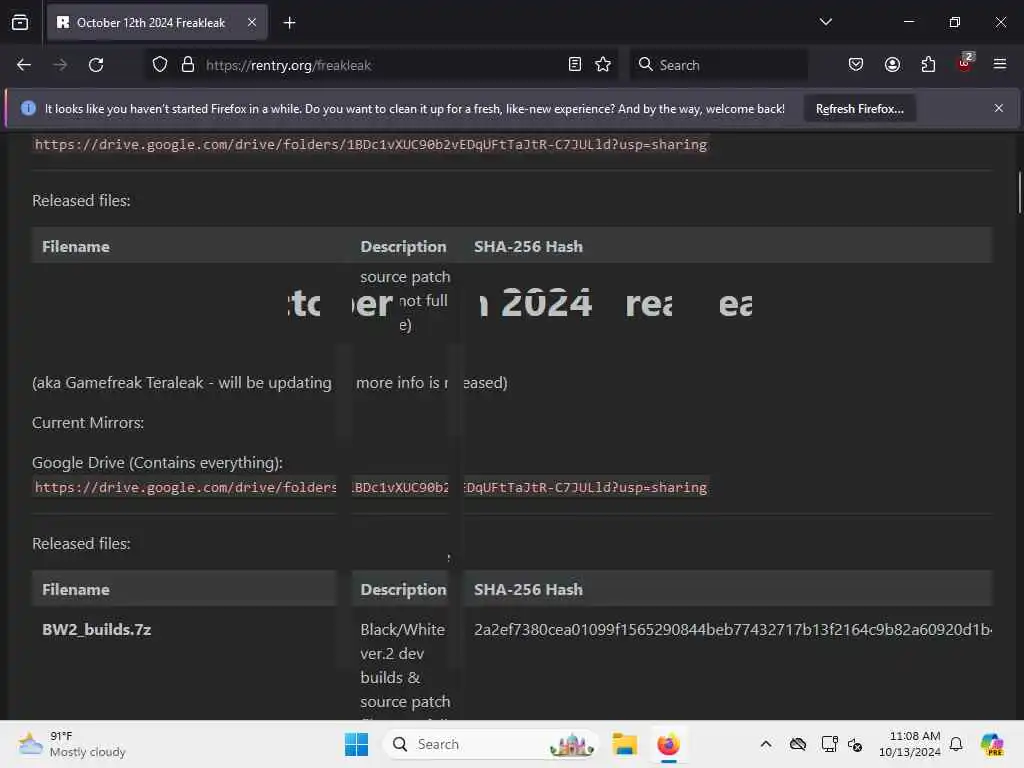
Task: Open File Explorer from the taskbar
Action: pyautogui.click(x=624, y=744)
